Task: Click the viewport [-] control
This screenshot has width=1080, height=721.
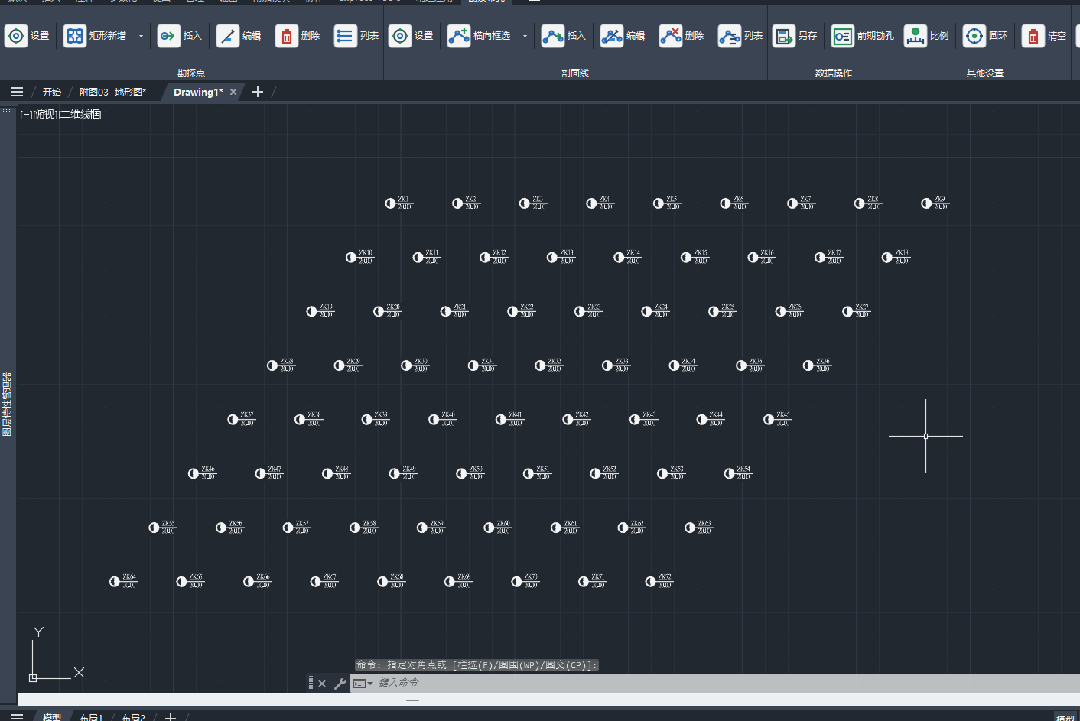Action: coord(25,114)
